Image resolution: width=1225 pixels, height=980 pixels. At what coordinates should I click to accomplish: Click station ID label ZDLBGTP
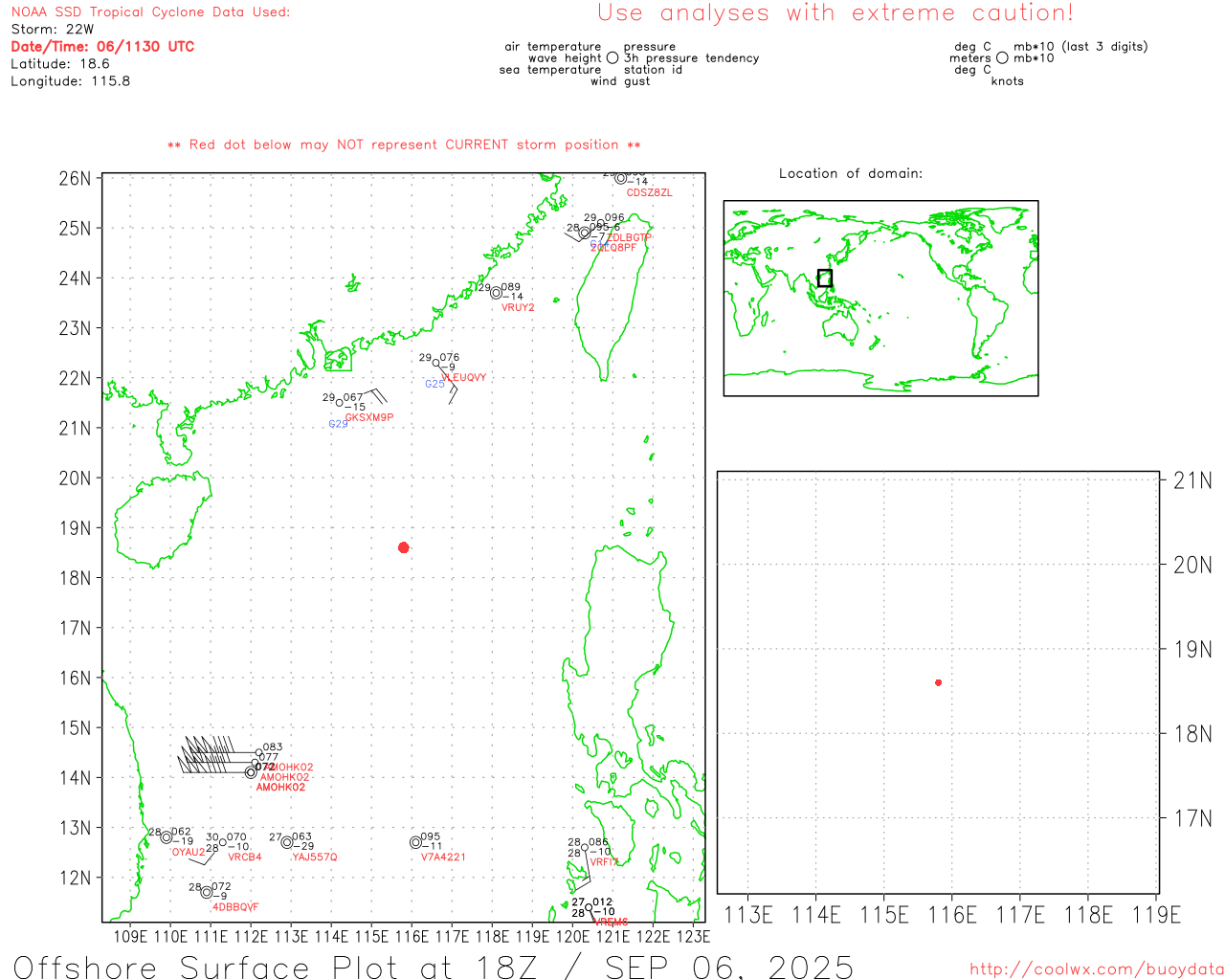point(629,237)
